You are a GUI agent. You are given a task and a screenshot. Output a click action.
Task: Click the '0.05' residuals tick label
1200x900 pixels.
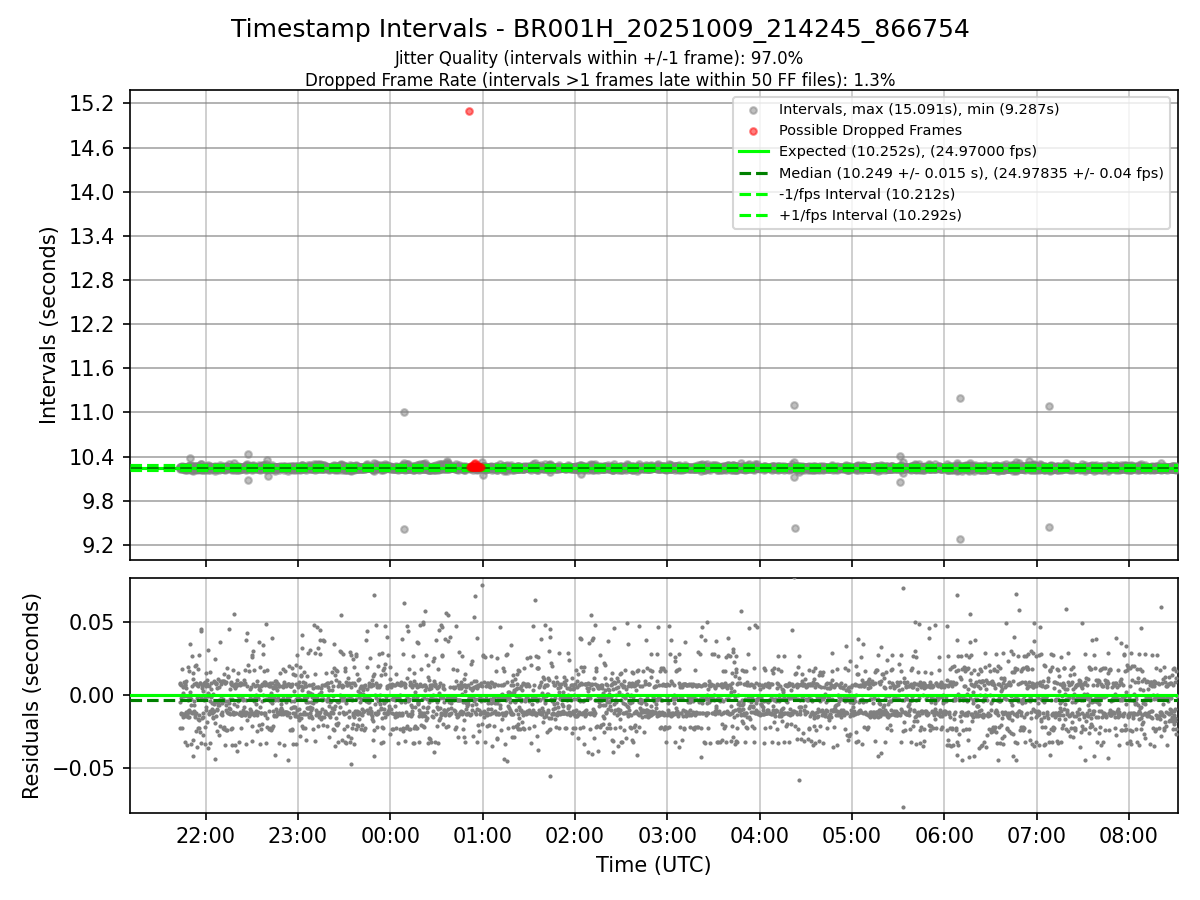coord(94,622)
